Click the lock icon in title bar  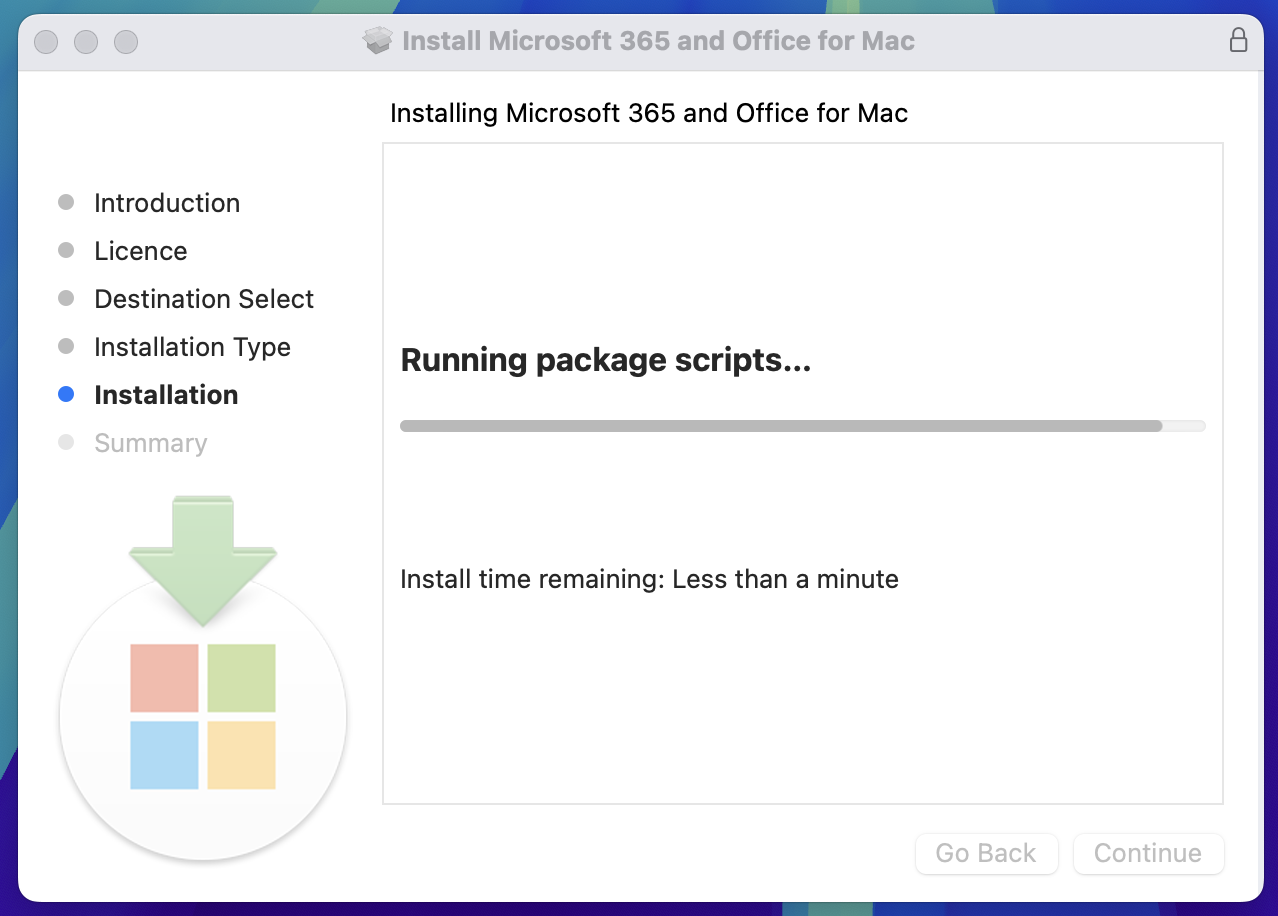tap(1238, 41)
